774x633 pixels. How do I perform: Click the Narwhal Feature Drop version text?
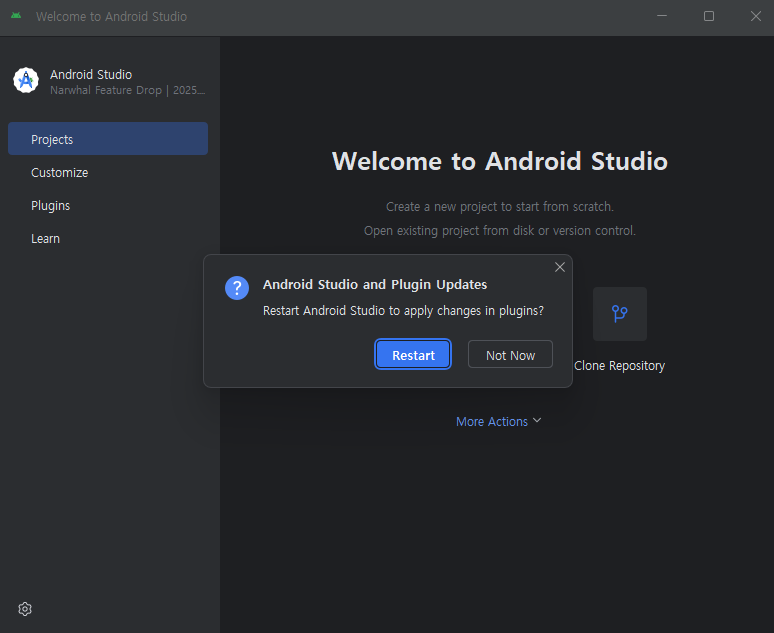[x=127, y=90]
